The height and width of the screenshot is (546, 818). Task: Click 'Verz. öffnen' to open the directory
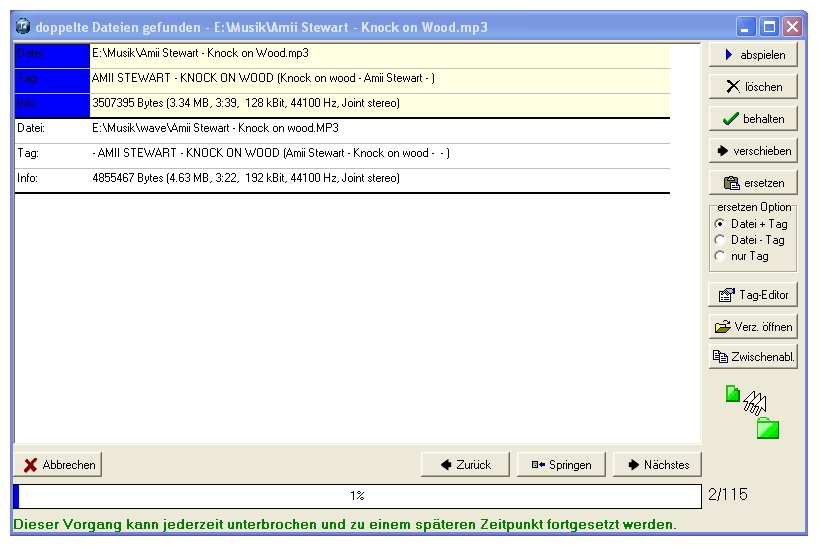coord(753,327)
